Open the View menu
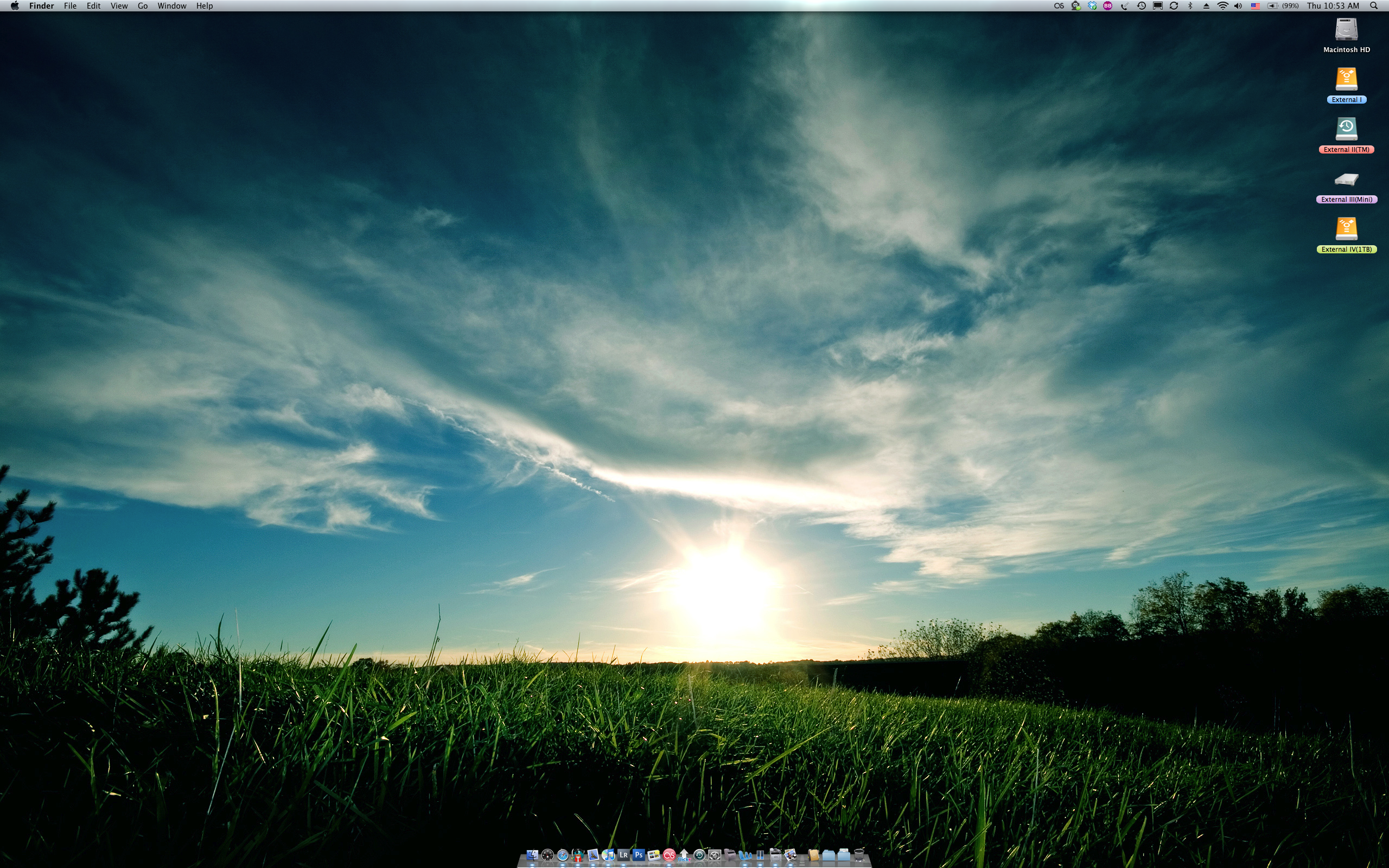The width and height of the screenshot is (1389, 868). point(119,6)
